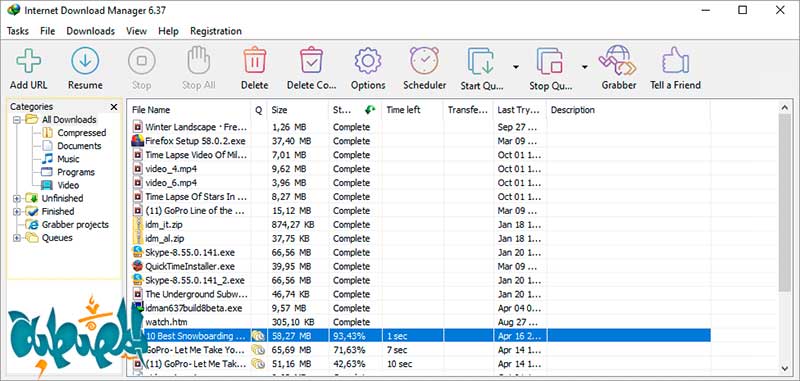This screenshot has height=381, width=800.
Task: Select the Music category
Action: (68, 159)
